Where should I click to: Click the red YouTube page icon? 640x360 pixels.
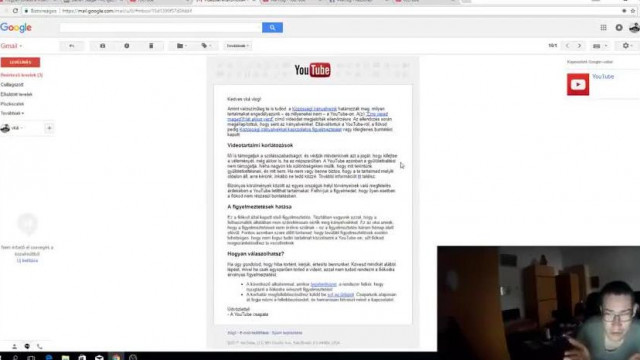point(578,84)
